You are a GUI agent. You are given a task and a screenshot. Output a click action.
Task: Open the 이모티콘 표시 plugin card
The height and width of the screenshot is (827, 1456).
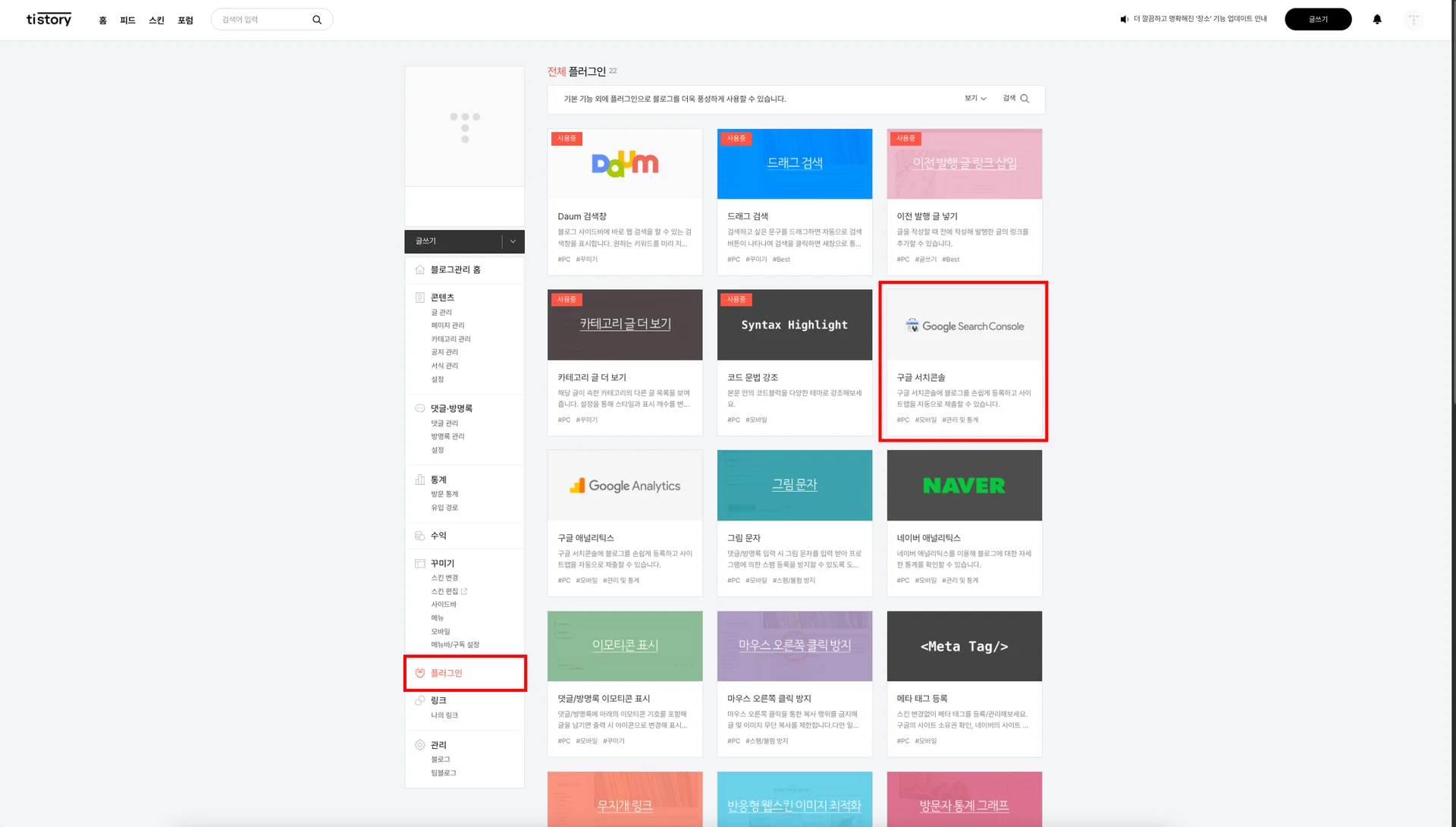click(x=625, y=684)
